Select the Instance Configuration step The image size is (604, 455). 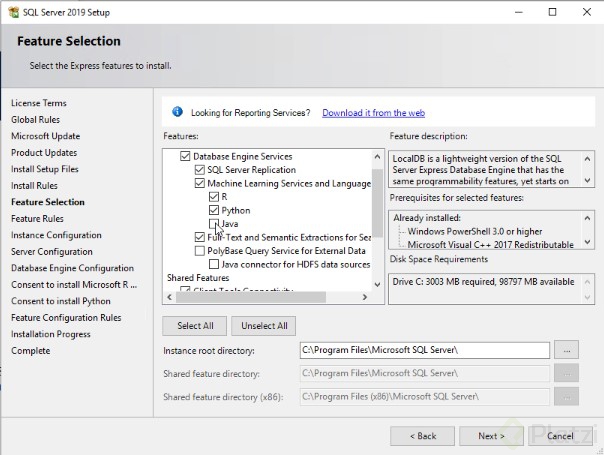pyautogui.click(x=56, y=235)
